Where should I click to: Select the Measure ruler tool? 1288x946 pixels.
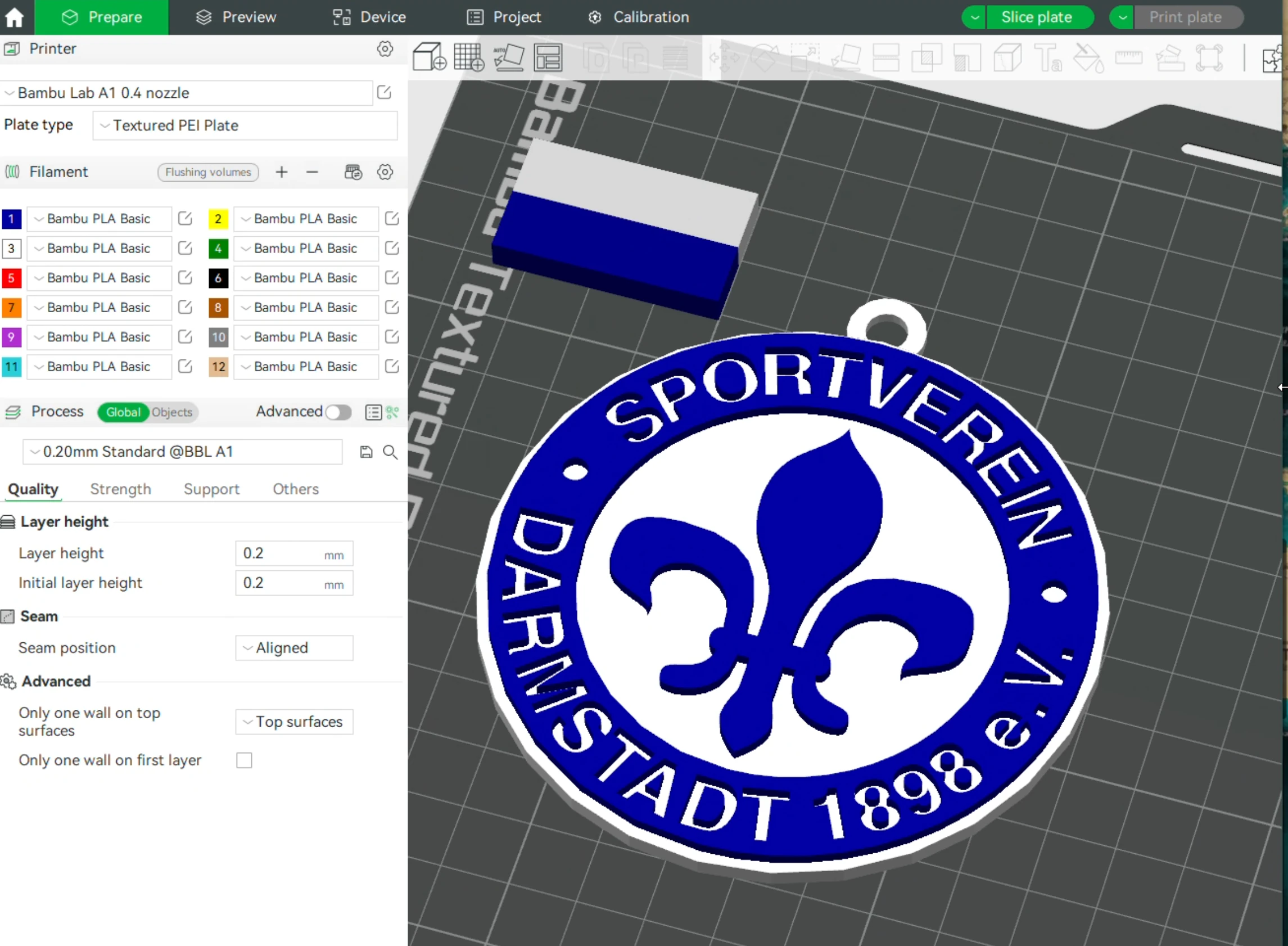tap(1128, 58)
